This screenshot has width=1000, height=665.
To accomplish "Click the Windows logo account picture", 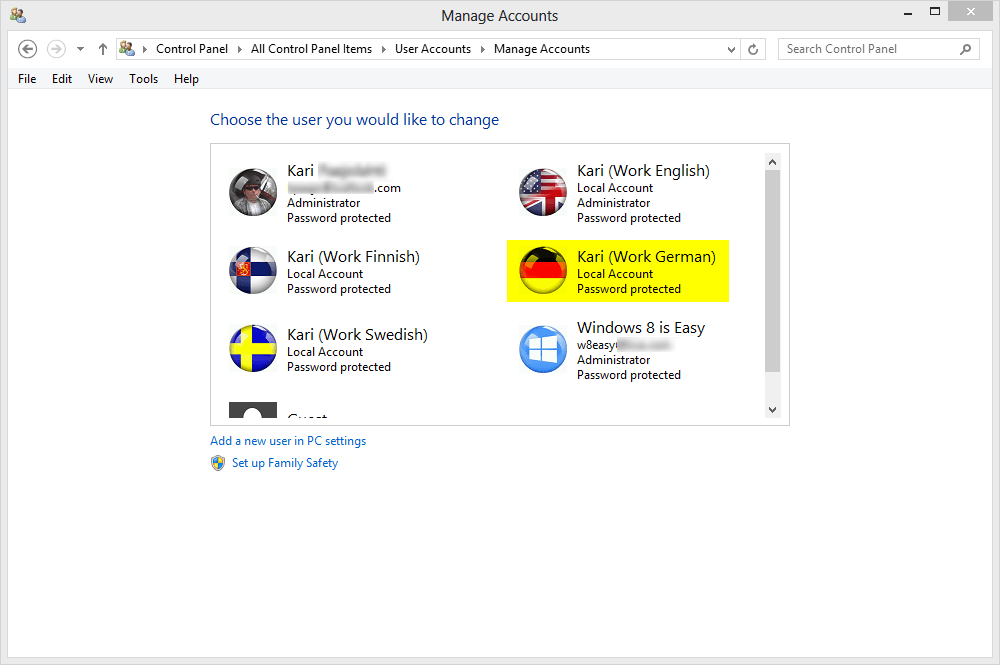I will (x=543, y=349).
